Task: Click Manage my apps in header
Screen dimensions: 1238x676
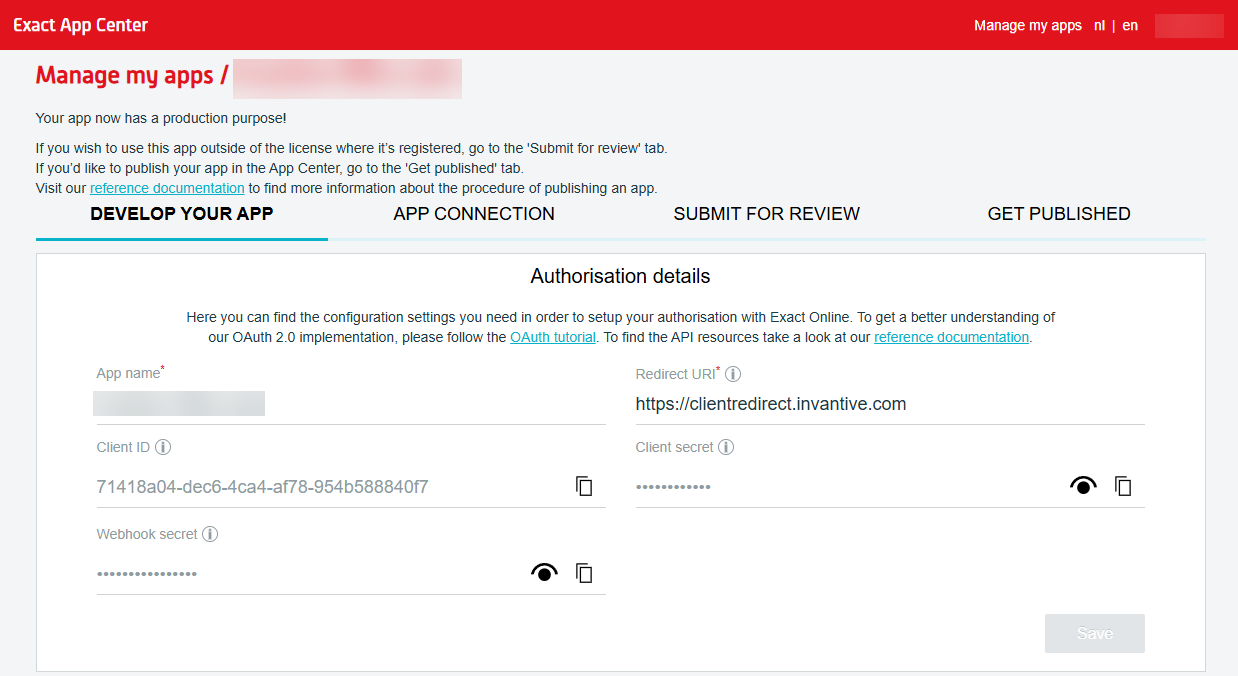Action: point(1027,26)
